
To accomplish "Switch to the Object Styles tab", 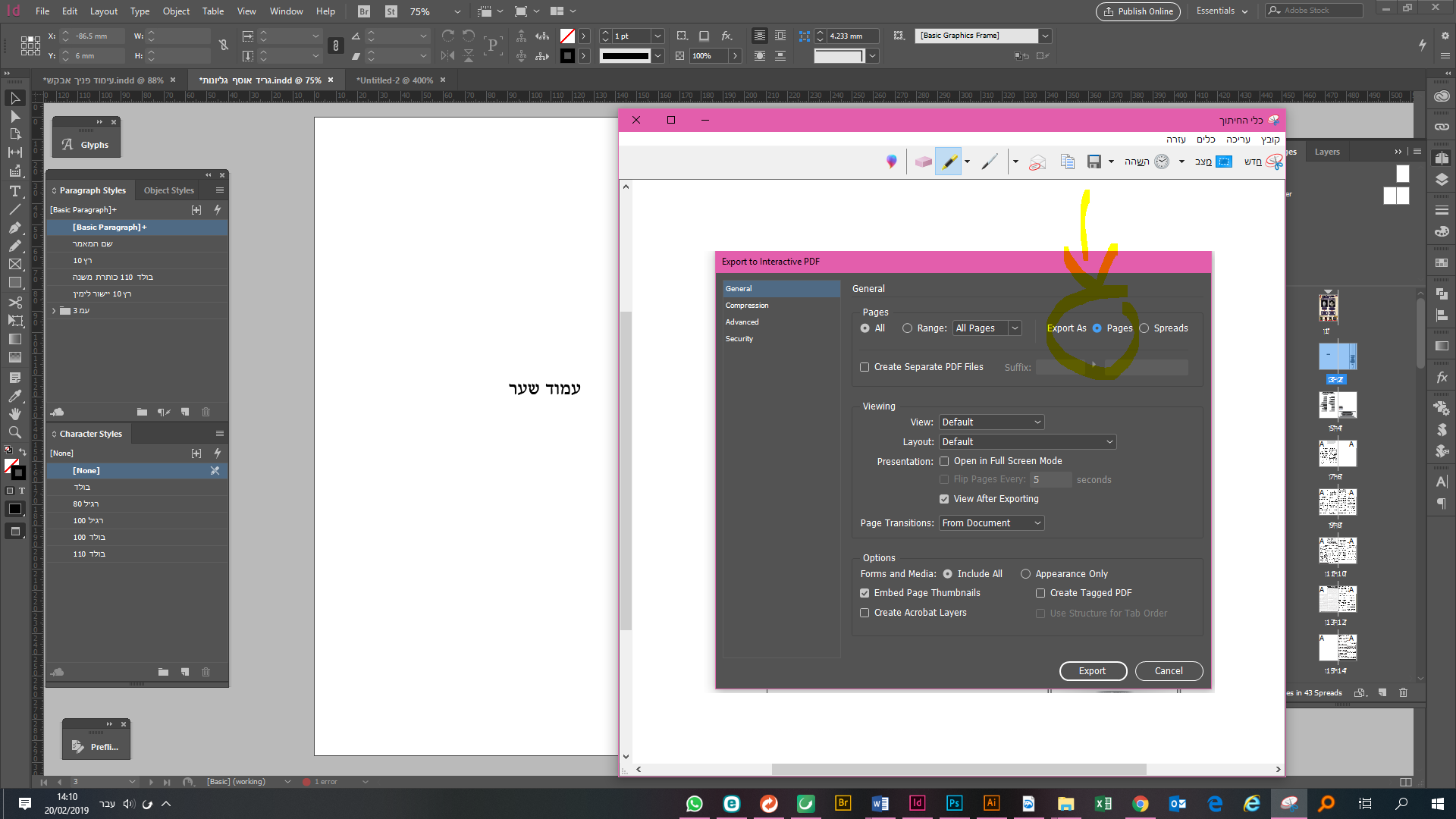I will [168, 190].
